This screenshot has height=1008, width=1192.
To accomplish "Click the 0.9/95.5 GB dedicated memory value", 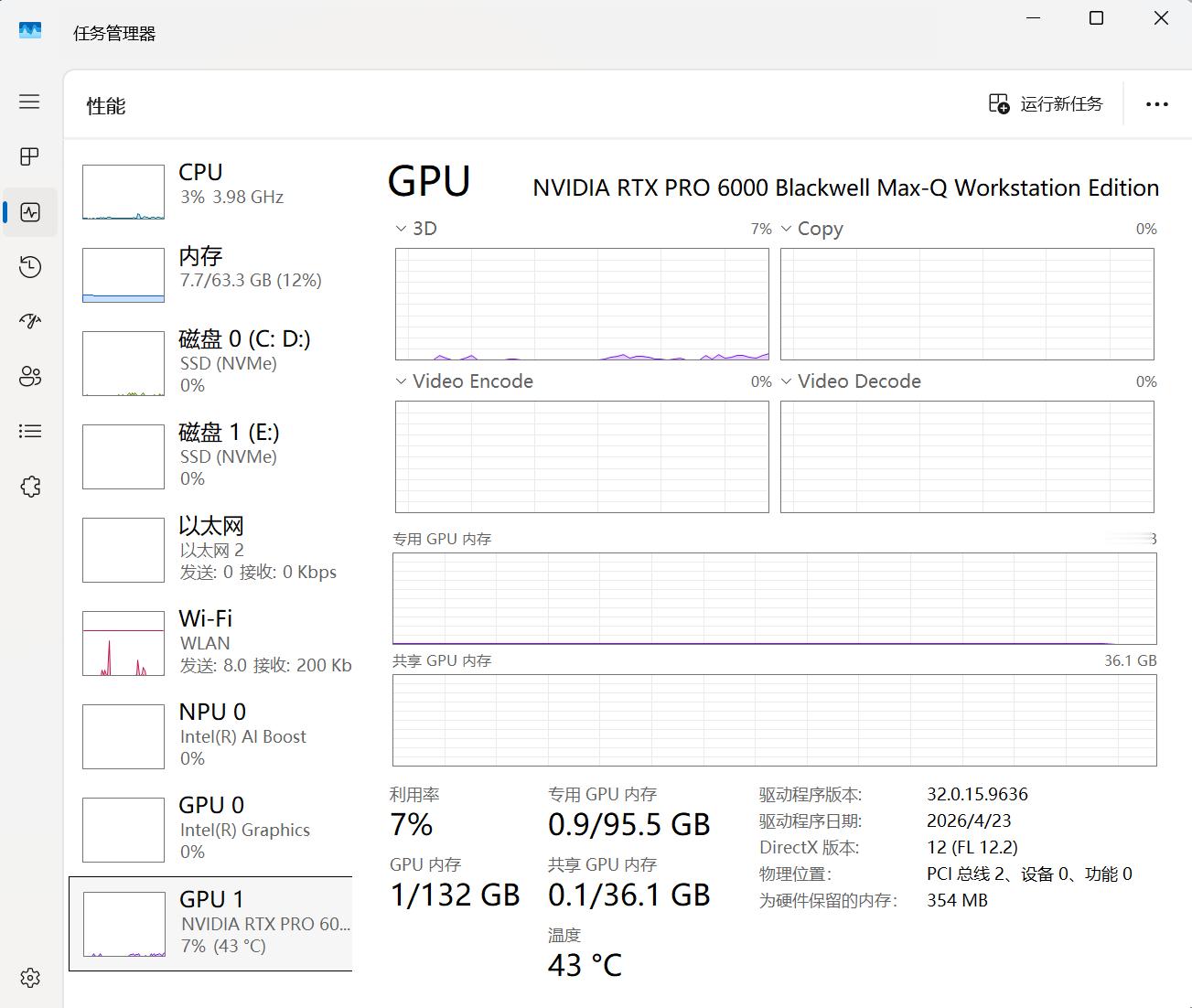I will [629, 824].
